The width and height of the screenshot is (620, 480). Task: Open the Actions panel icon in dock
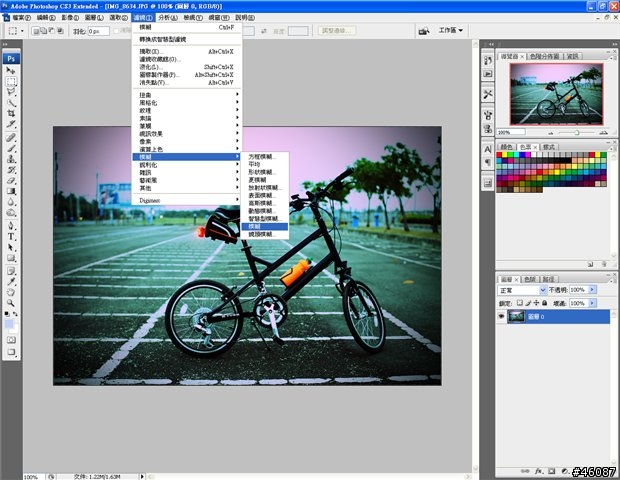click(488, 74)
